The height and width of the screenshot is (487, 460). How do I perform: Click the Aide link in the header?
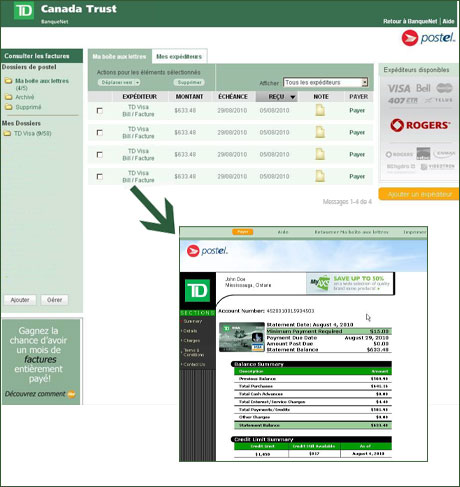[448, 21]
